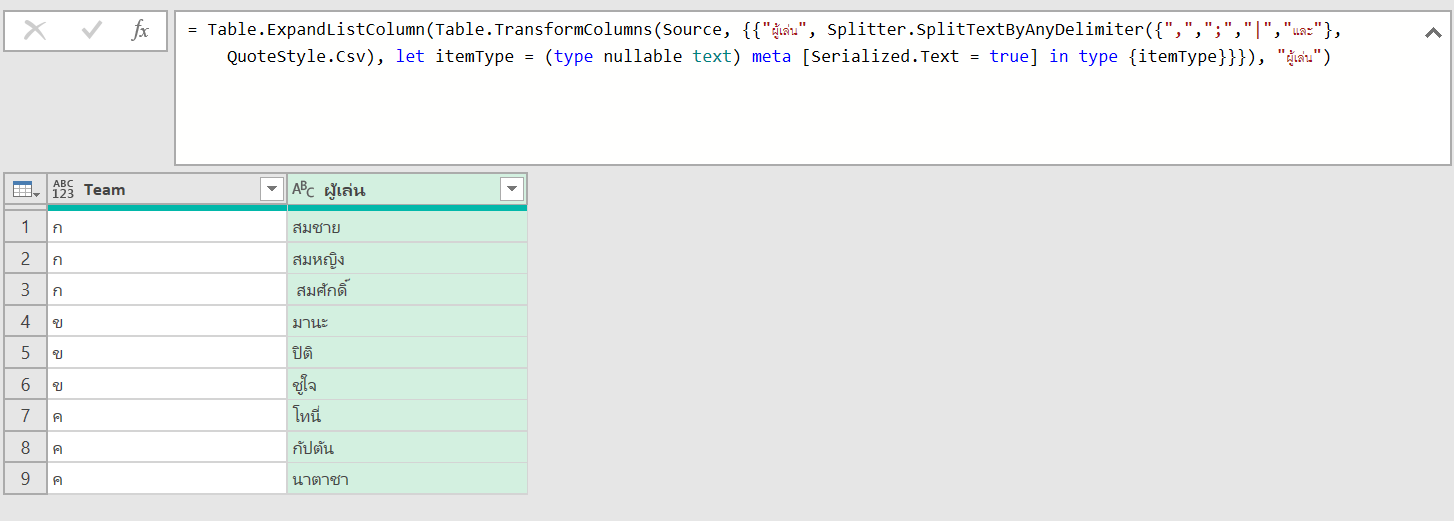This screenshot has height=521, width=1454.
Task: Open the table menu icon in header corner
Action: 25,189
